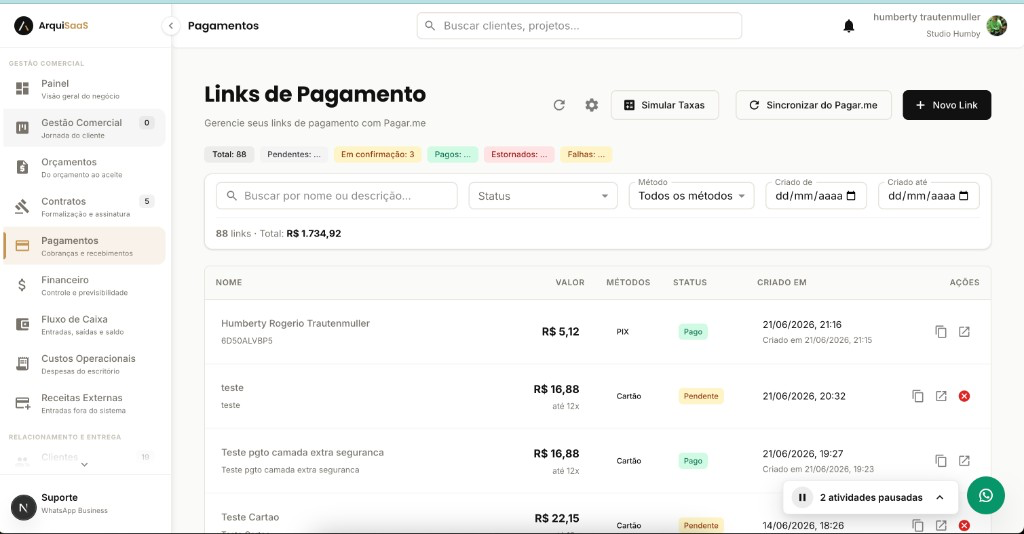Open 'Teste pgto camada extra seguranca' externally
Viewport: 1024px width, 534px height.
tap(964, 461)
